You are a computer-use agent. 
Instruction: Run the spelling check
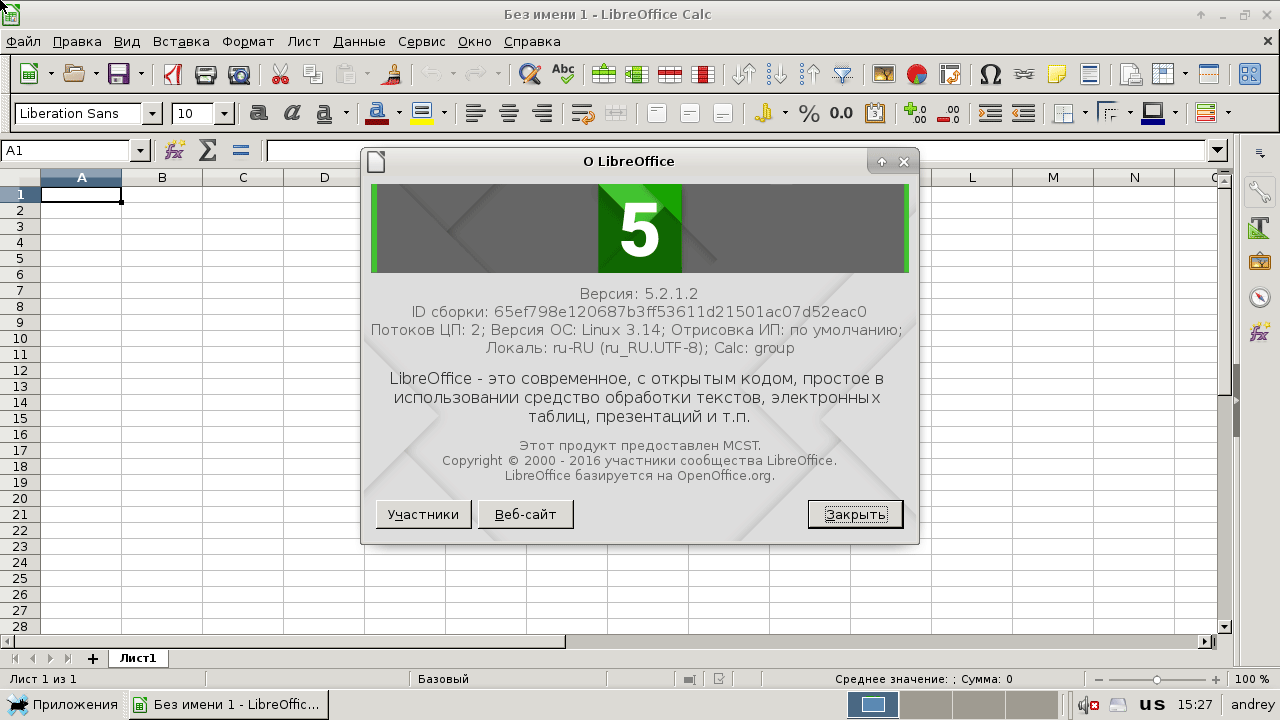(x=563, y=74)
